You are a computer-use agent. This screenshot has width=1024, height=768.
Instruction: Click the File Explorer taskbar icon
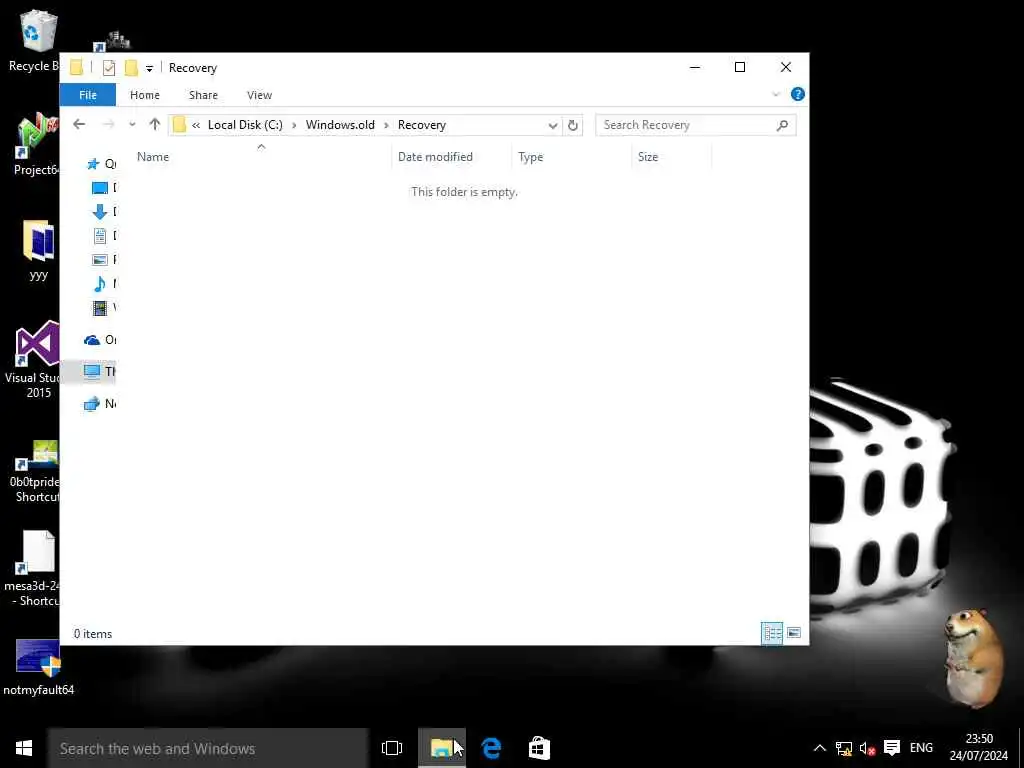(x=442, y=748)
